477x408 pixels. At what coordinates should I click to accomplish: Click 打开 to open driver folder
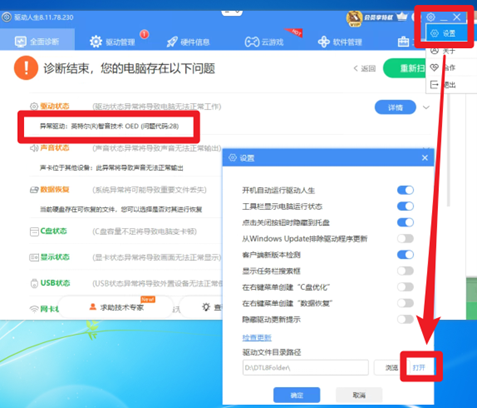[x=419, y=368]
